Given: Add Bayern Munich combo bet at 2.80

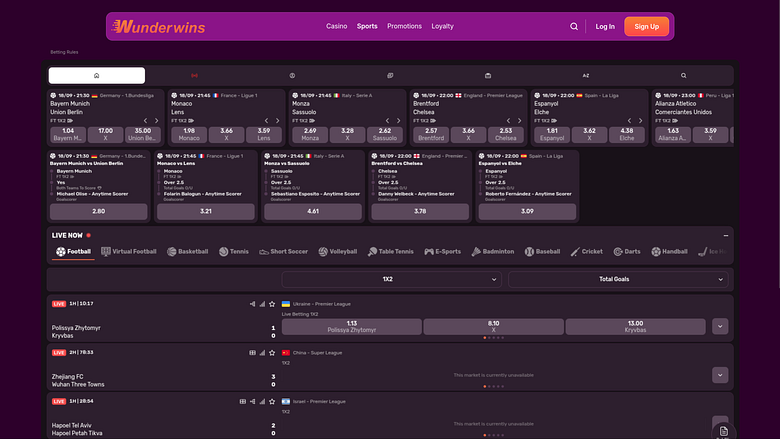Looking at the screenshot, I should pyautogui.click(x=98, y=211).
